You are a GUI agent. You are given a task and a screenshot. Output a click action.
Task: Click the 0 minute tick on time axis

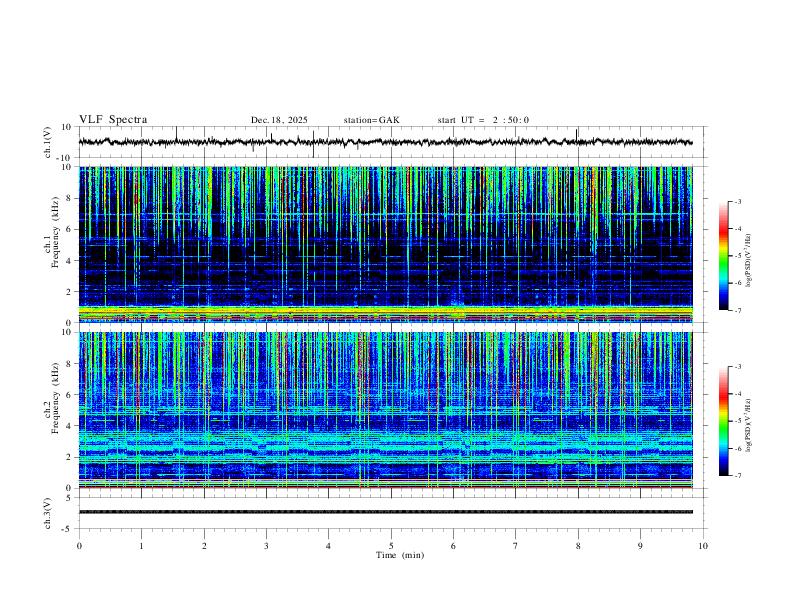[79, 546]
